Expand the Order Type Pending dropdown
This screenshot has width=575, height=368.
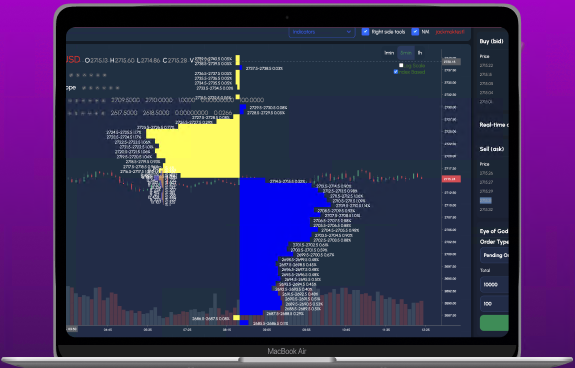click(x=494, y=255)
